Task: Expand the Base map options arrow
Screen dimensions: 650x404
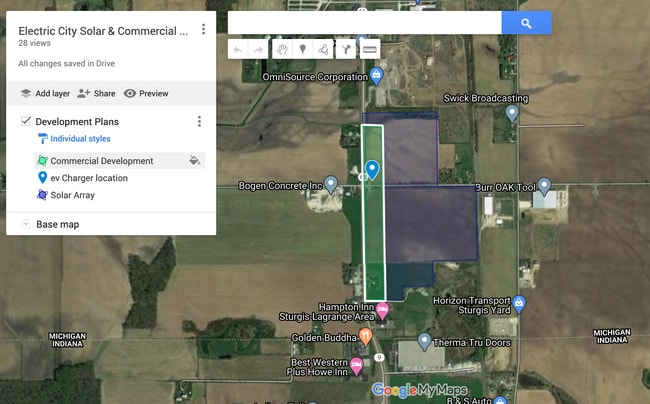Action: tap(25, 224)
